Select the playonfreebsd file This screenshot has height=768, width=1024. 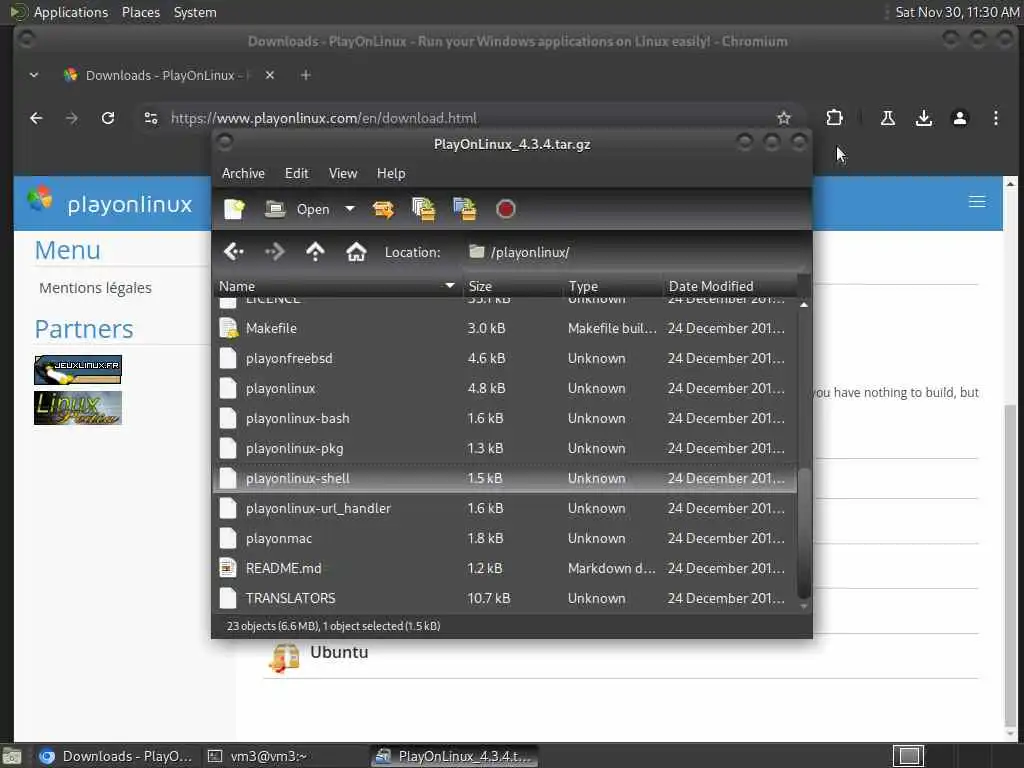click(x=504, y=359)
